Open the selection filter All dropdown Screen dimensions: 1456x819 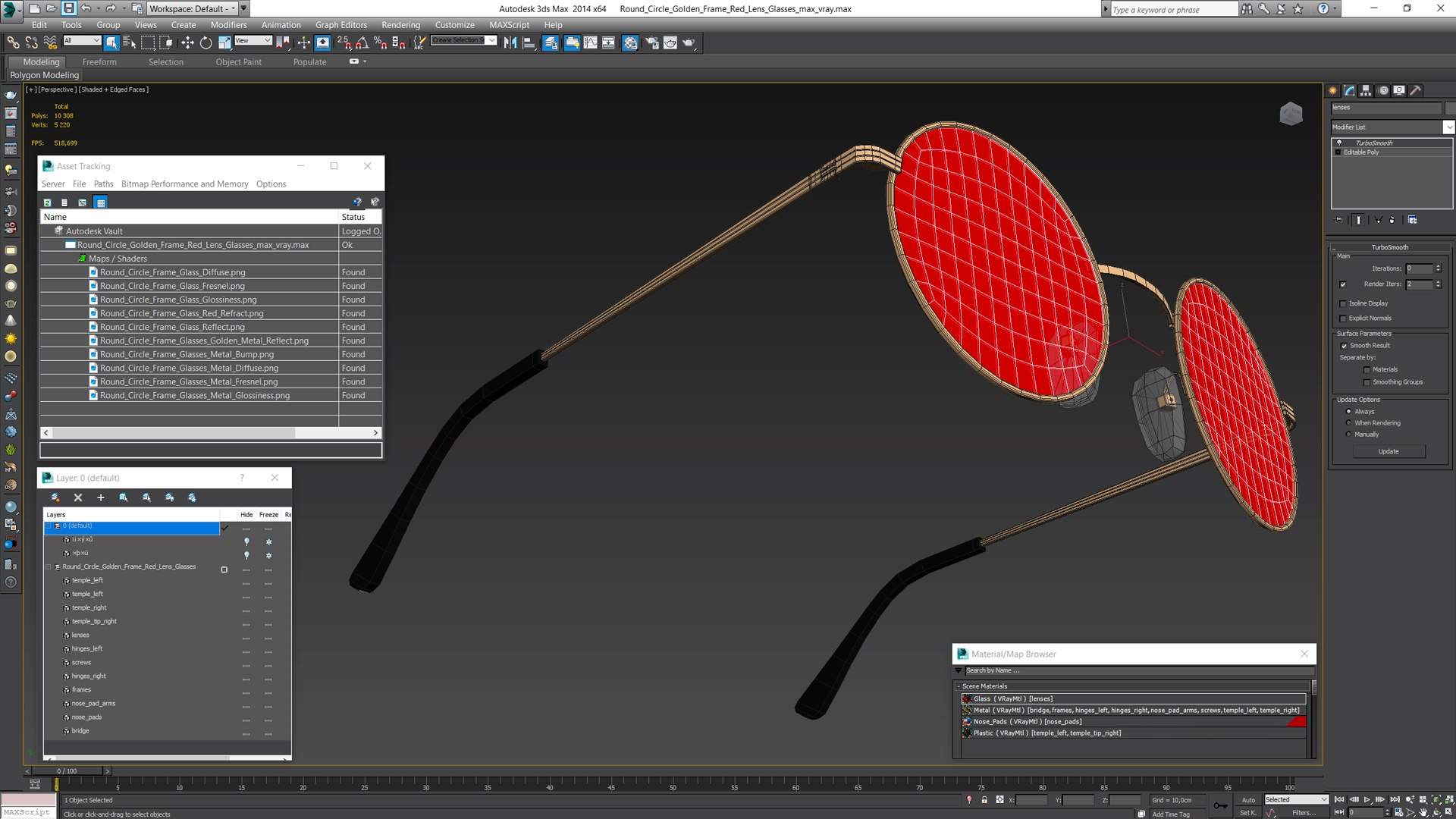coord(82,41)
